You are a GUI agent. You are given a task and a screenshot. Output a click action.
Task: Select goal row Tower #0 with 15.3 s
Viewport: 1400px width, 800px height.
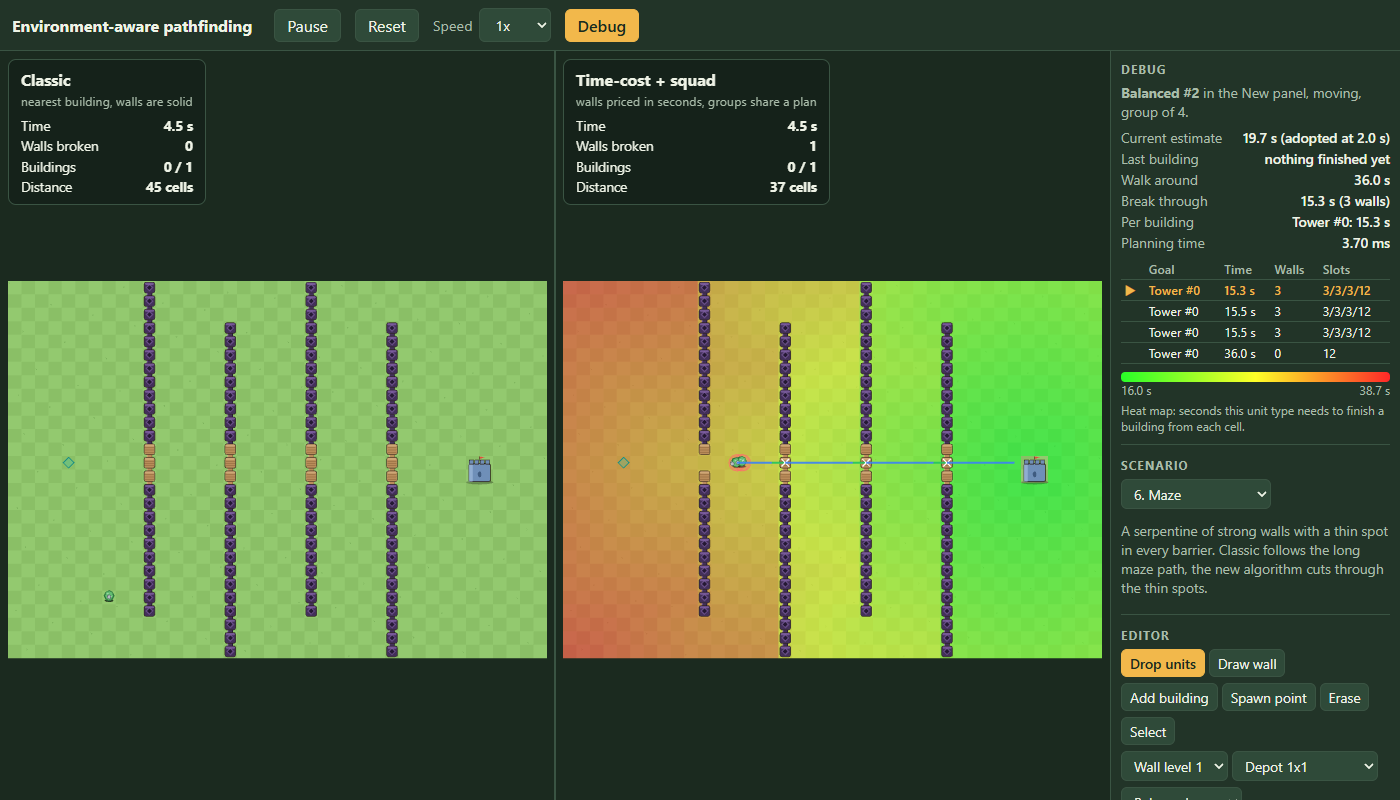1255,291
